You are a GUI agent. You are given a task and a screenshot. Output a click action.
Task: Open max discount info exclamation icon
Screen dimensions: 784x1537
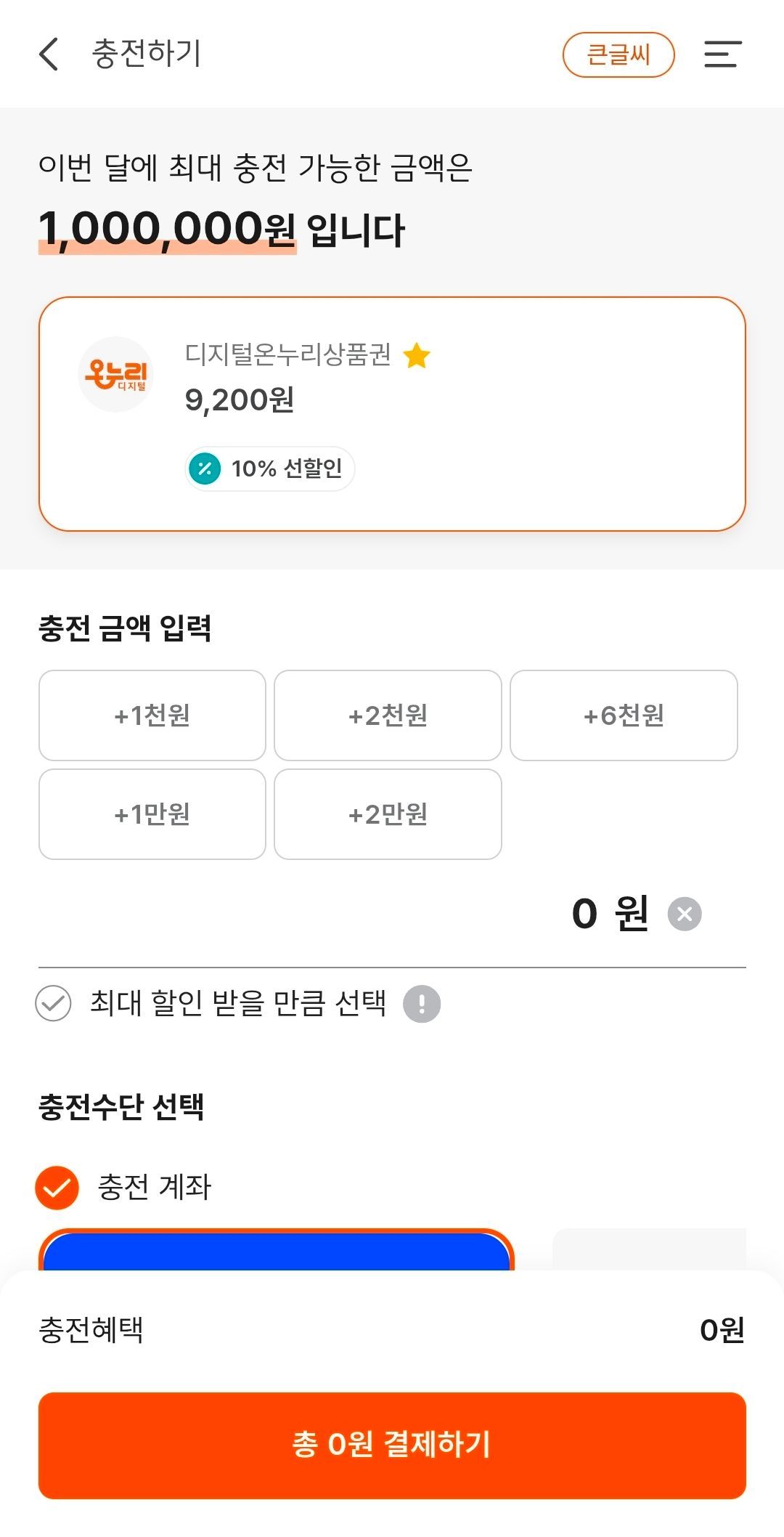tap(422, 1004)
